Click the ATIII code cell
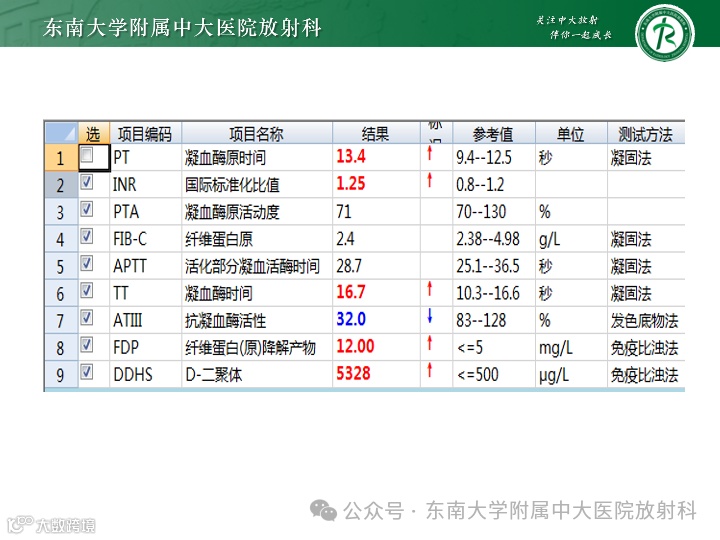The width and height of the screenshot is (720, 540). click(x=146, y=320)
